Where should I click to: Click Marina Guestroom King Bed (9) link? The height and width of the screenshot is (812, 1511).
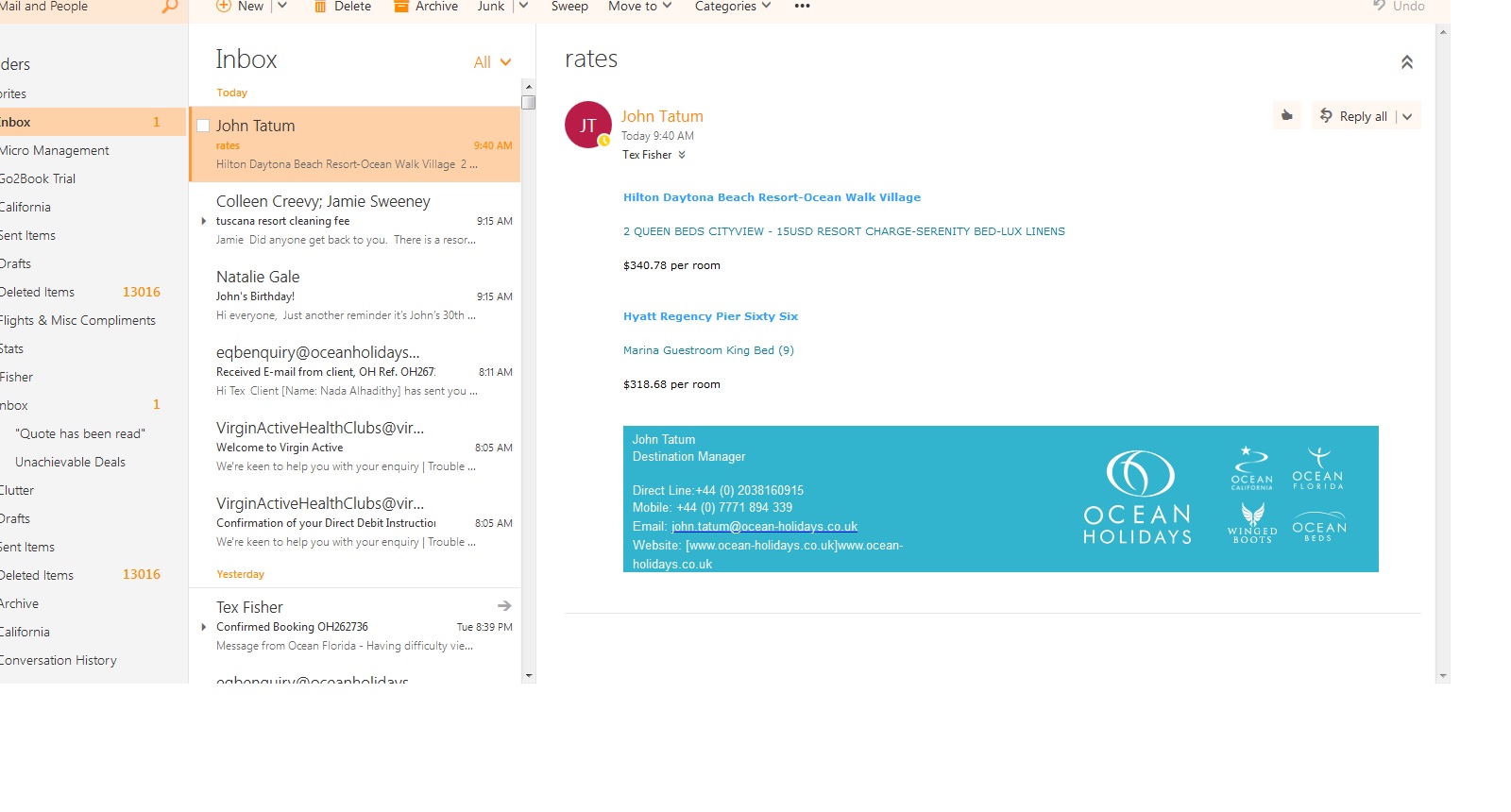point(708,350)
